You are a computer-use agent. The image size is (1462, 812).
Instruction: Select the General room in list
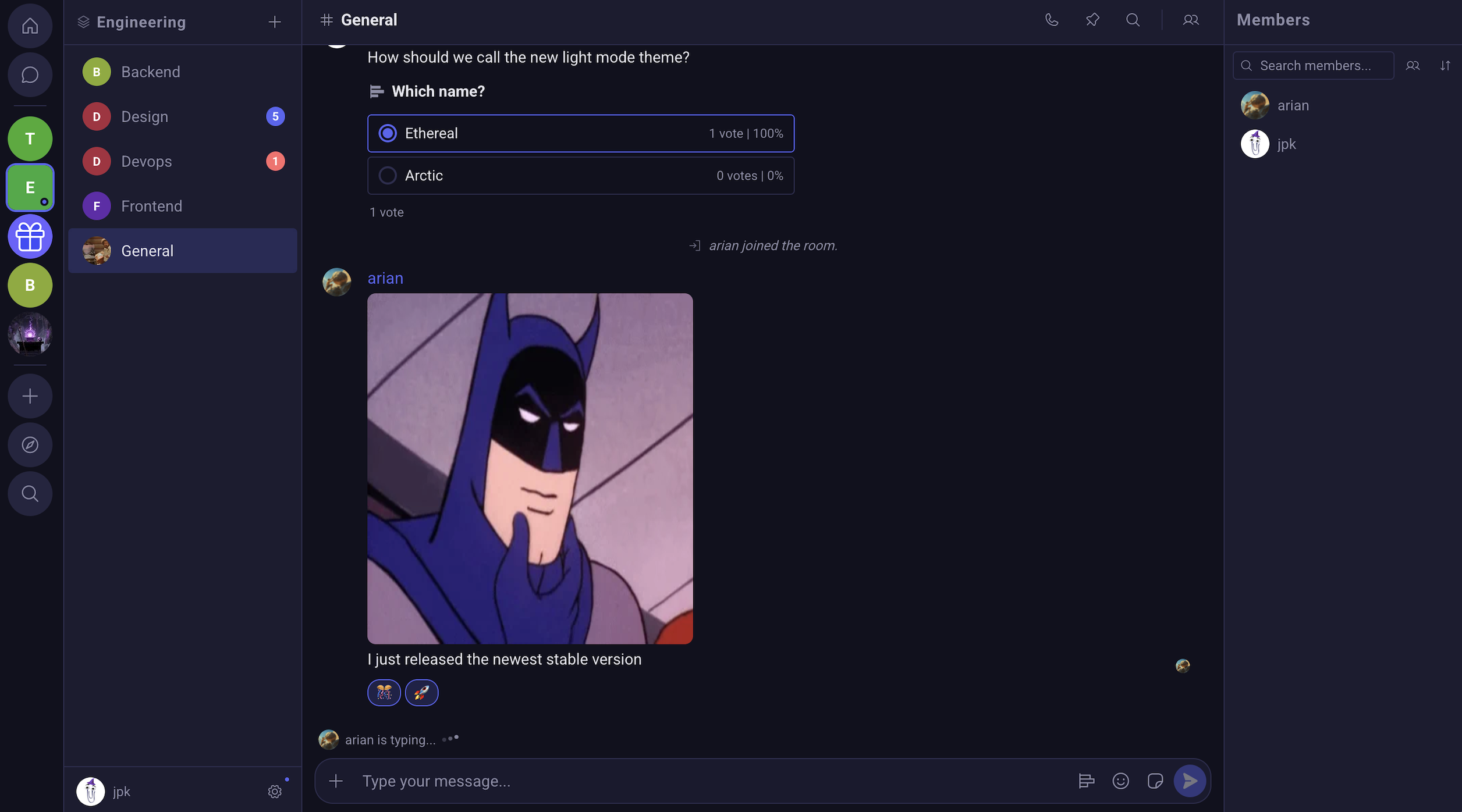183,251
